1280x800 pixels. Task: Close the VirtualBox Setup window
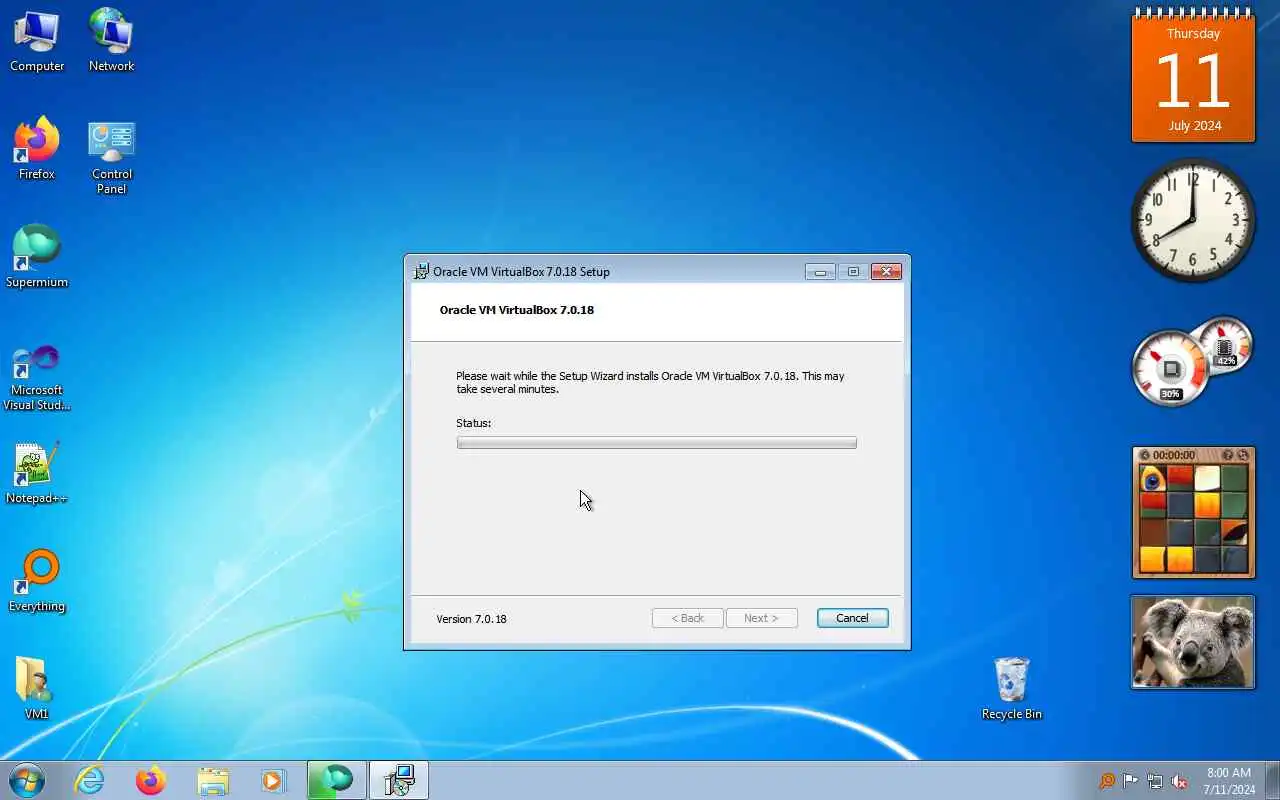pos(886,271)
